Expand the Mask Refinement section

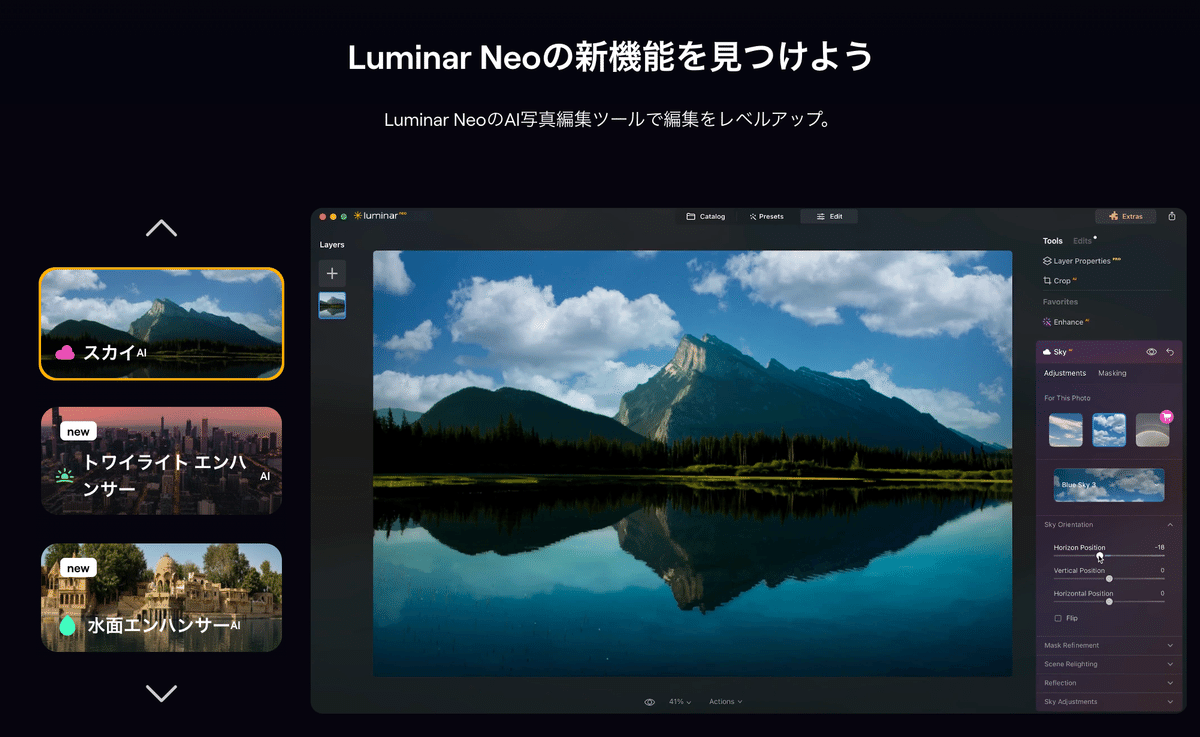coord(1109,645)
